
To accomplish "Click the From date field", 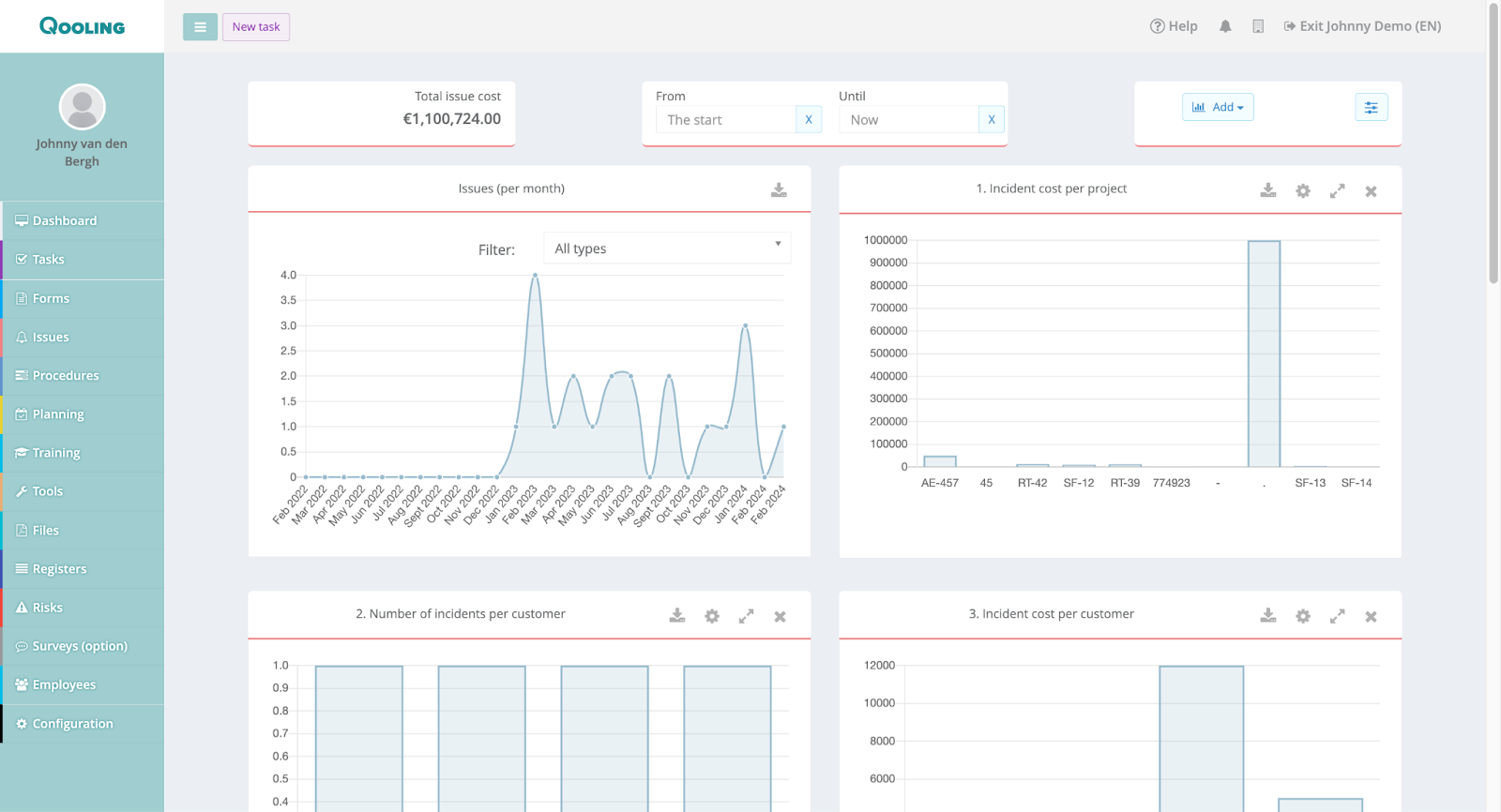I will point(725,120).
